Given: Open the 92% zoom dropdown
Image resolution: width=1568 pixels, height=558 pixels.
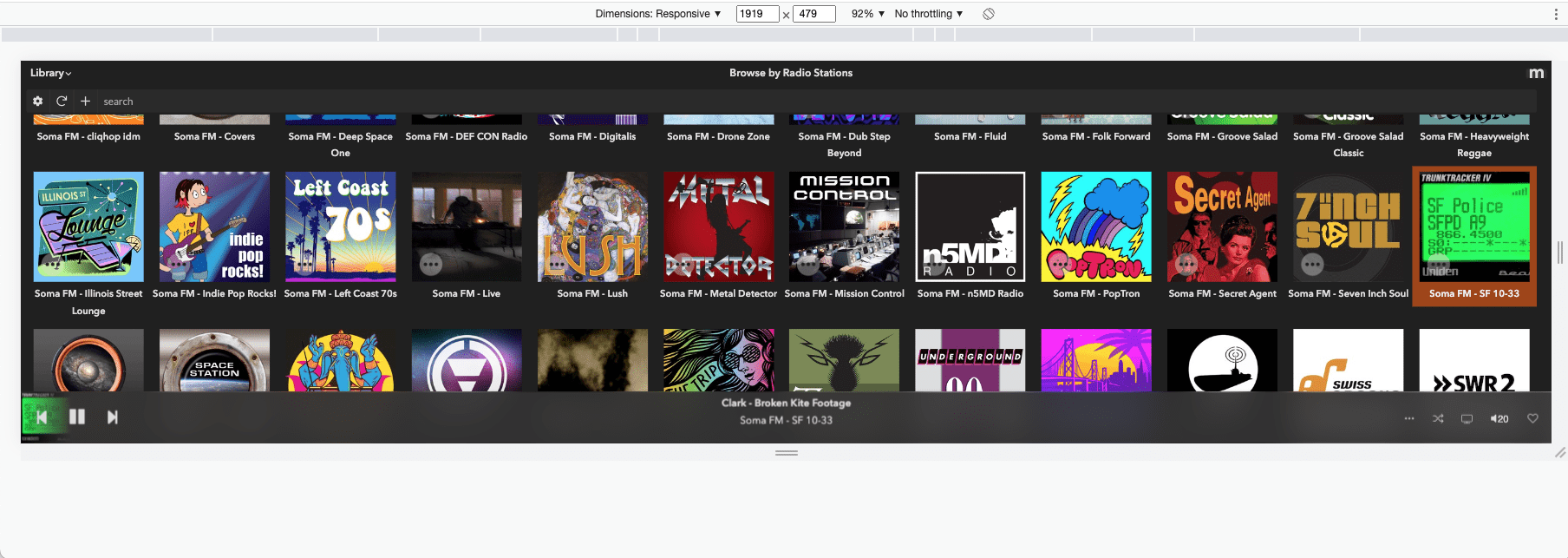Looking at the screenshot, I should pos(867,14).
